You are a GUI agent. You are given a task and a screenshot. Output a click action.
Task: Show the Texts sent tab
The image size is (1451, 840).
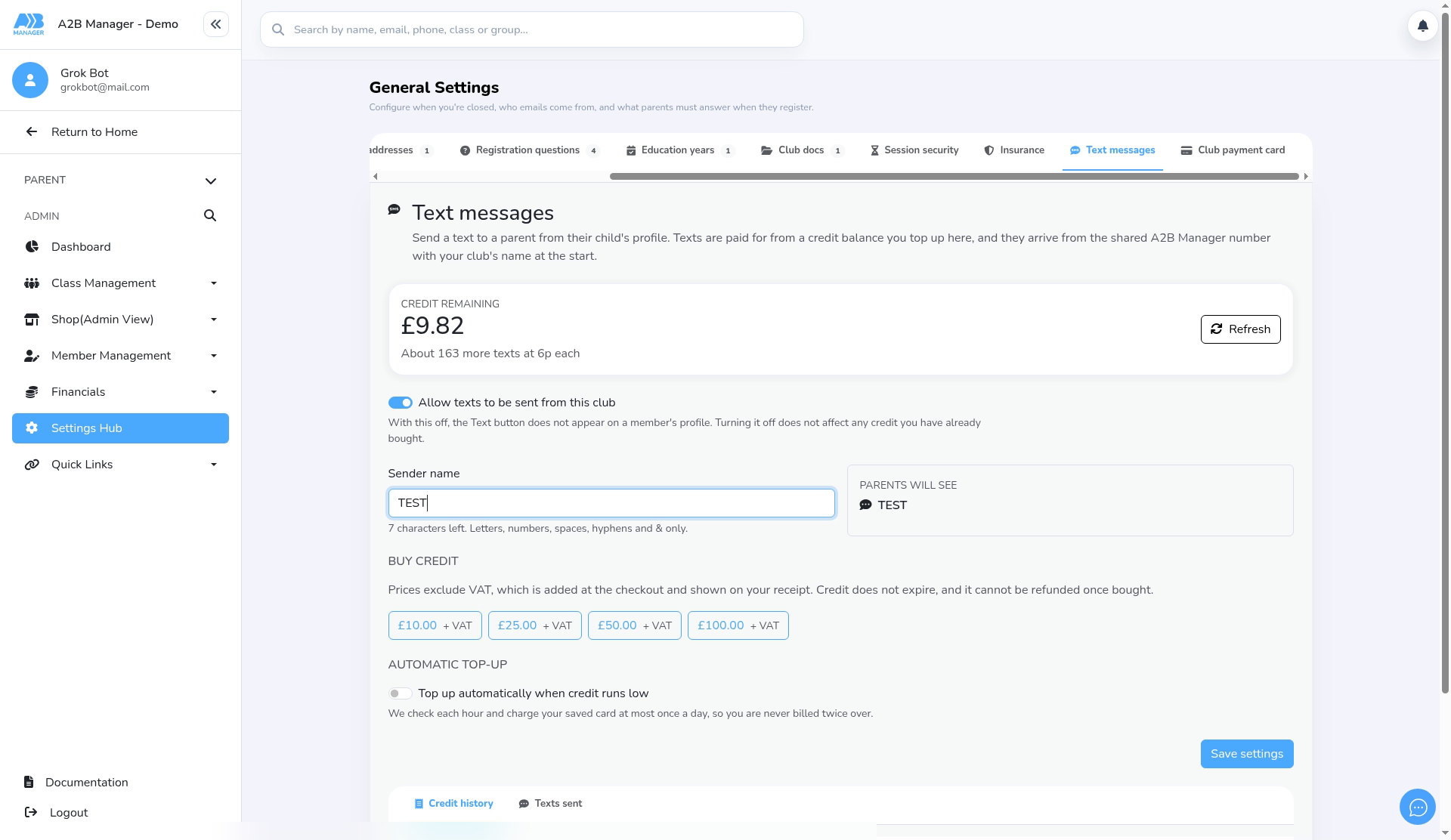tap(550, 804)
